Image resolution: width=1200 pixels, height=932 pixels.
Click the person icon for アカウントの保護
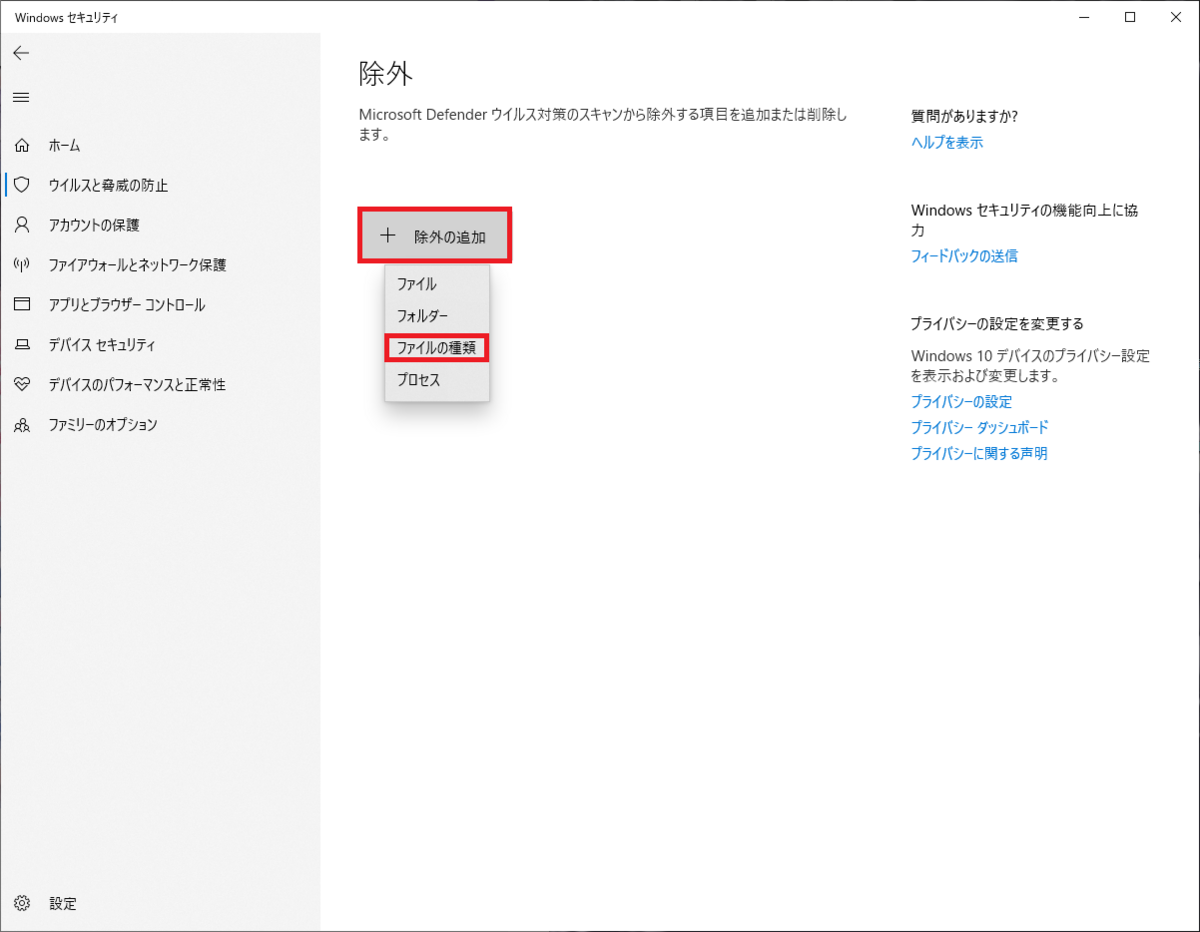[x=22, y=225]
